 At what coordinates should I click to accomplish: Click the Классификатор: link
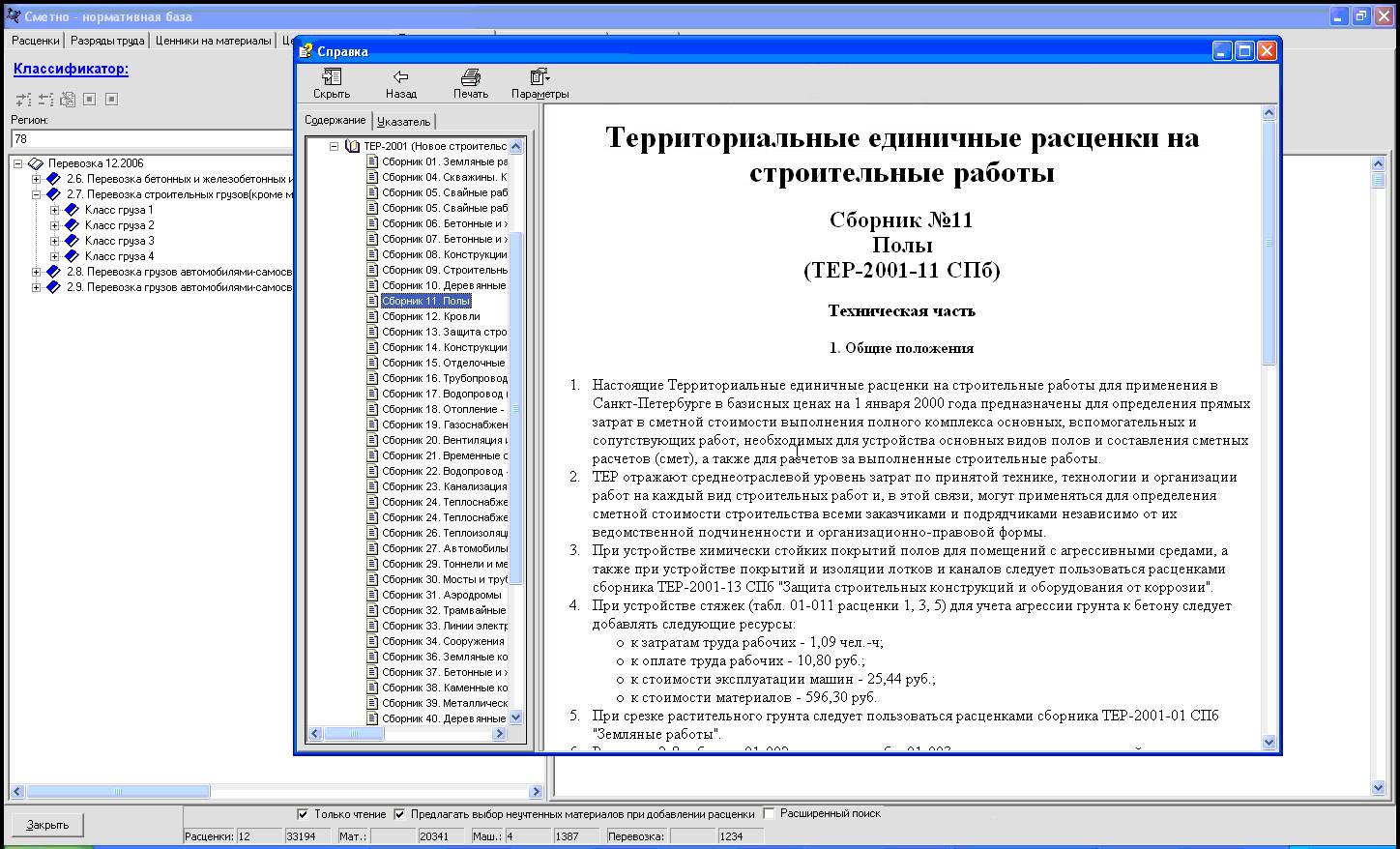[x=71, y=69]
